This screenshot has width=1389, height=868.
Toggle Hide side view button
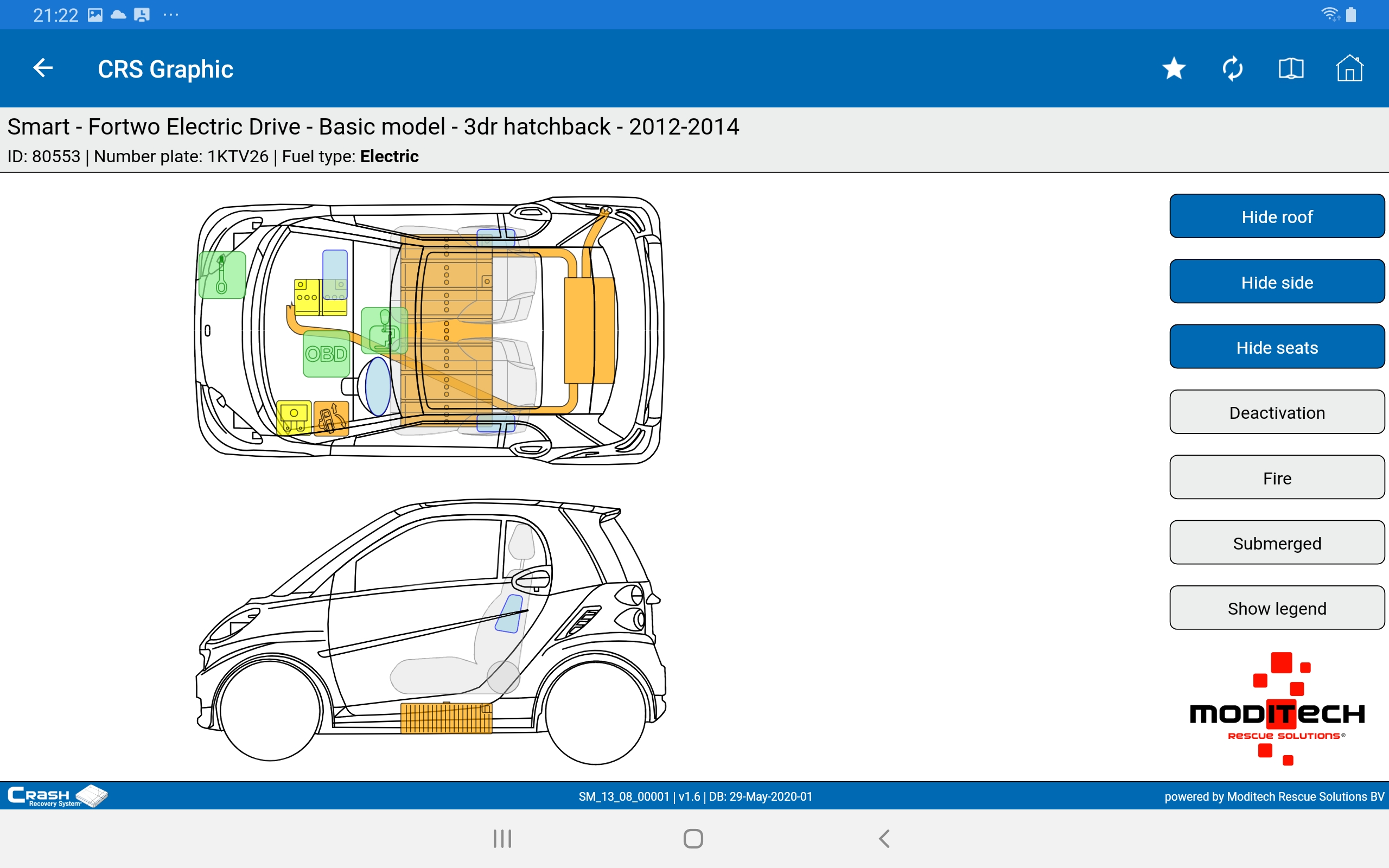(x=1277, y=282)
